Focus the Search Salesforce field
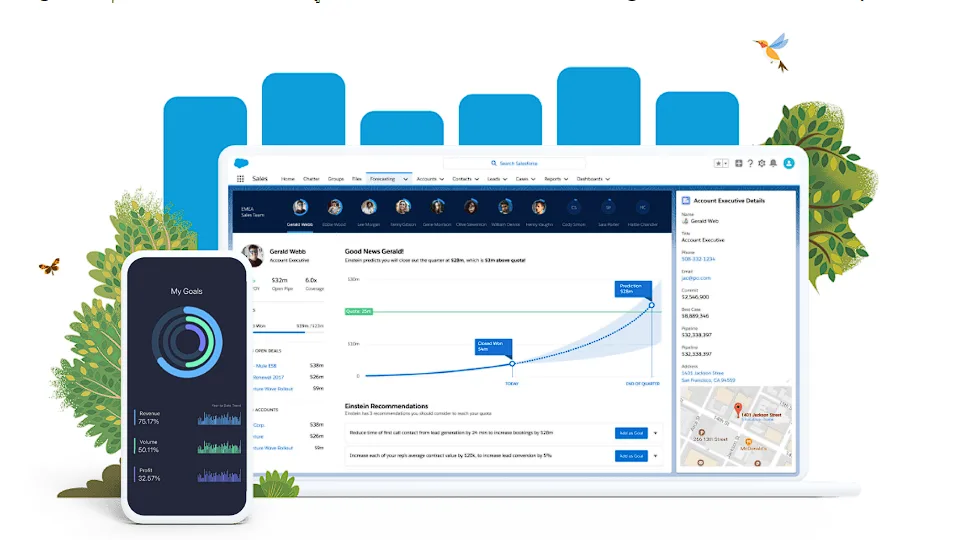This screenshot has height=540, width=975. [x=514, y=163]
